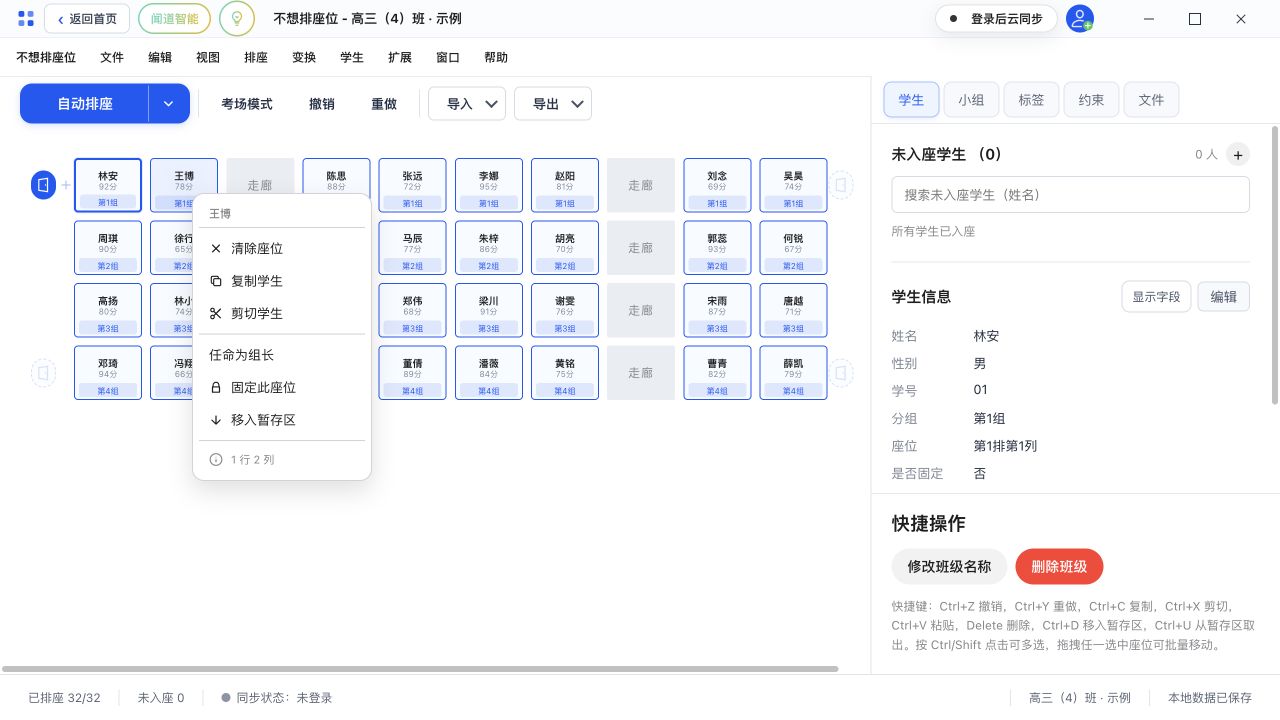This screenshot has height=720, width=1280.
Task: Select 移入暂存区 menu entry
Action: (x=282, y=420)
